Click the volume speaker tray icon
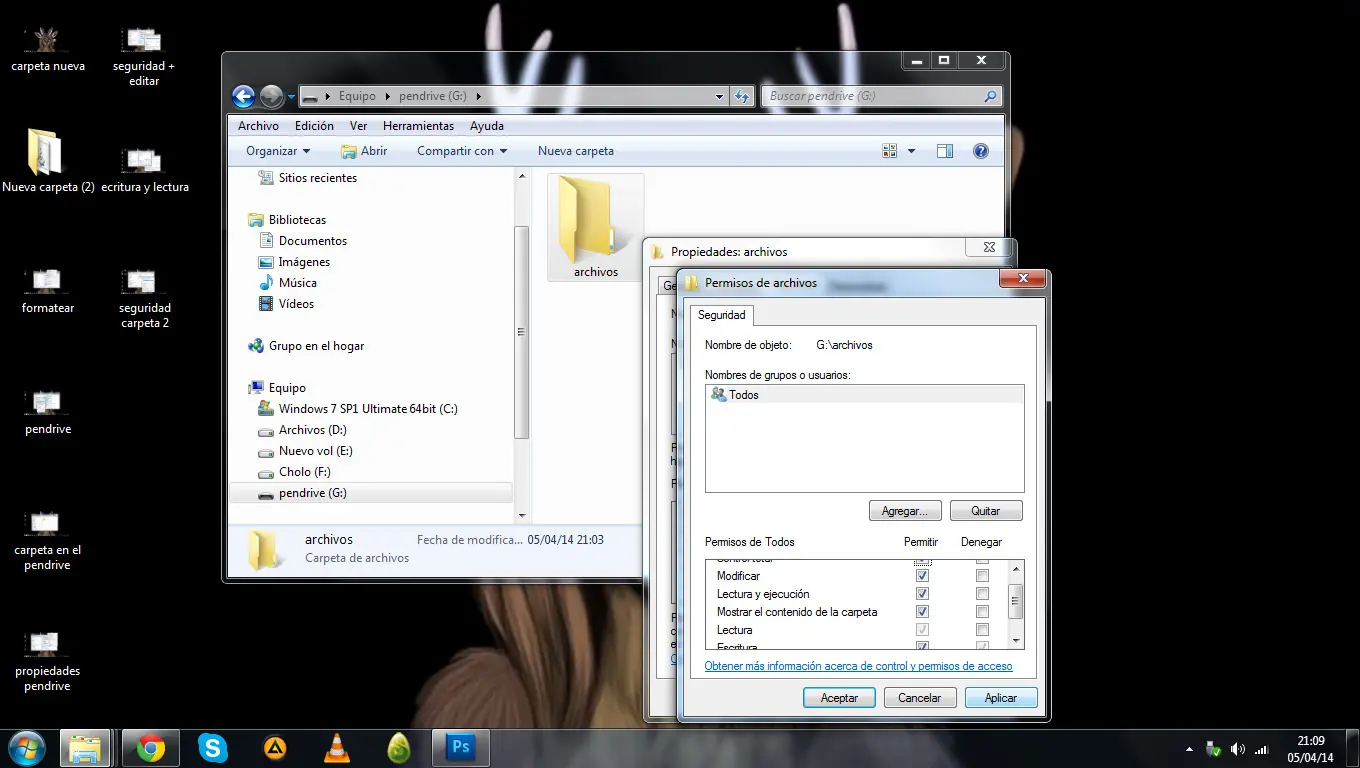This screenshot has height=768, width=1360. 1238,749
